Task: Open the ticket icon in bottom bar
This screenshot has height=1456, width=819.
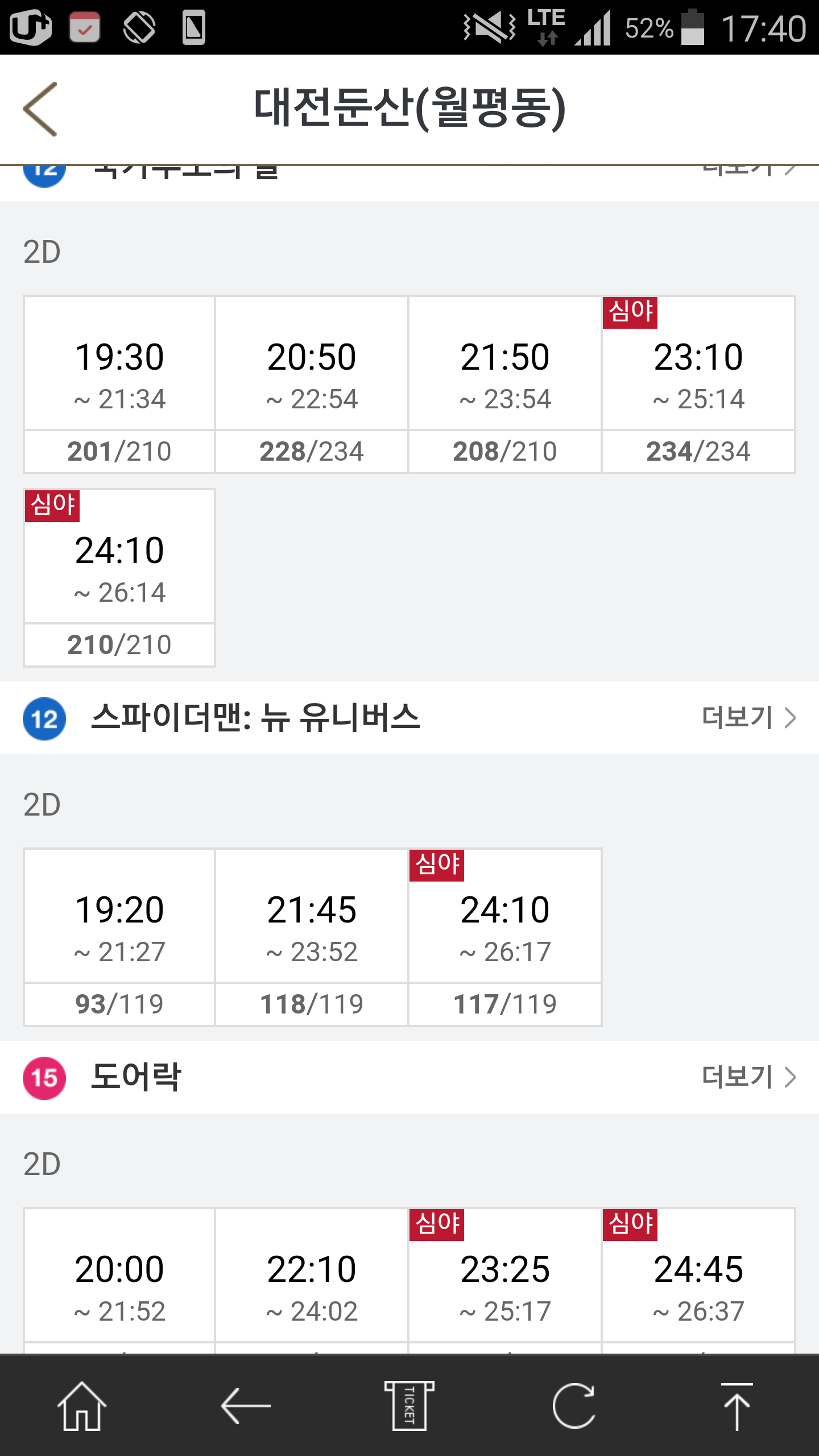Action: [409, 1406]
